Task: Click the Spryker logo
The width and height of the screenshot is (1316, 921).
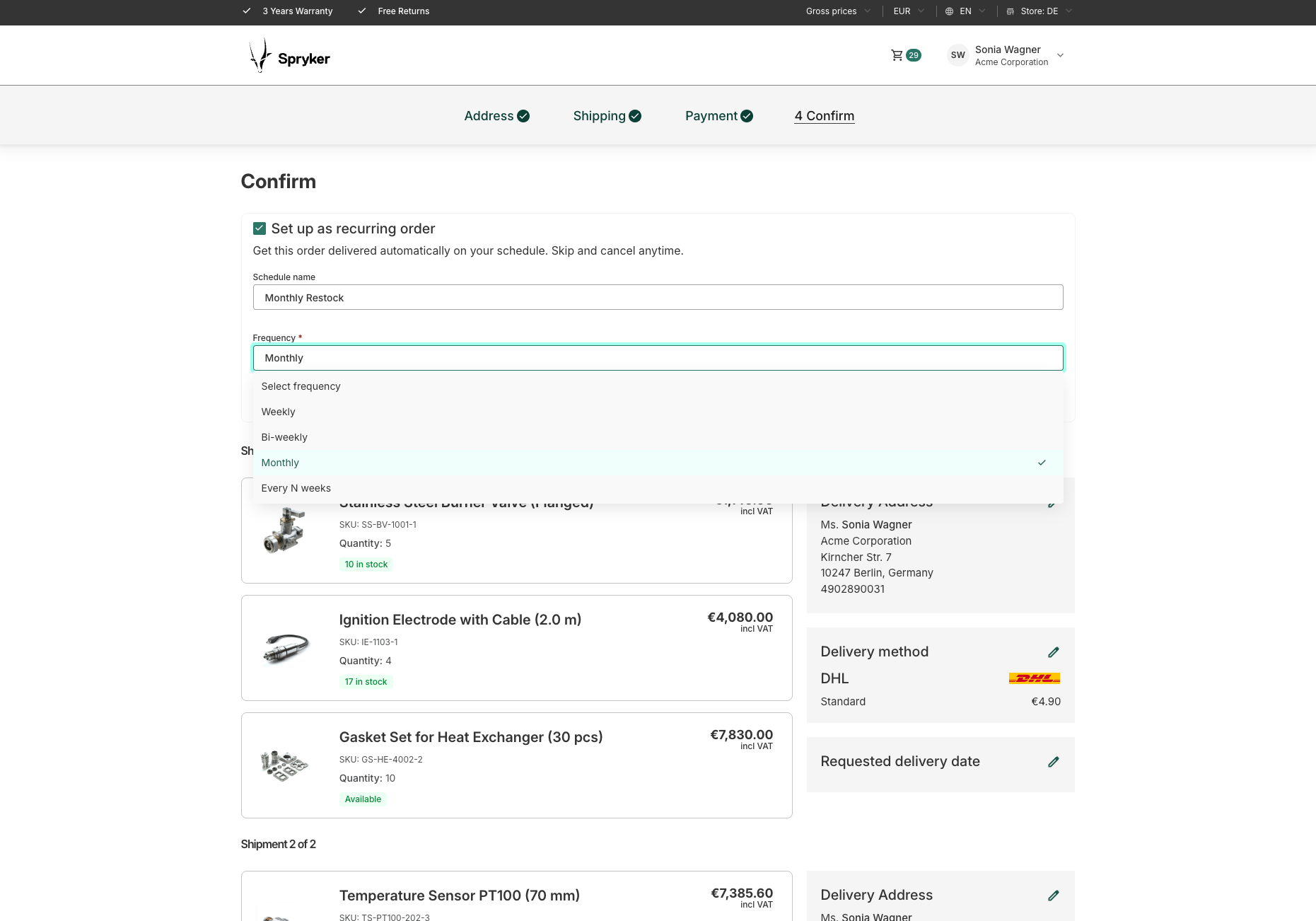Action: point(289,56)
